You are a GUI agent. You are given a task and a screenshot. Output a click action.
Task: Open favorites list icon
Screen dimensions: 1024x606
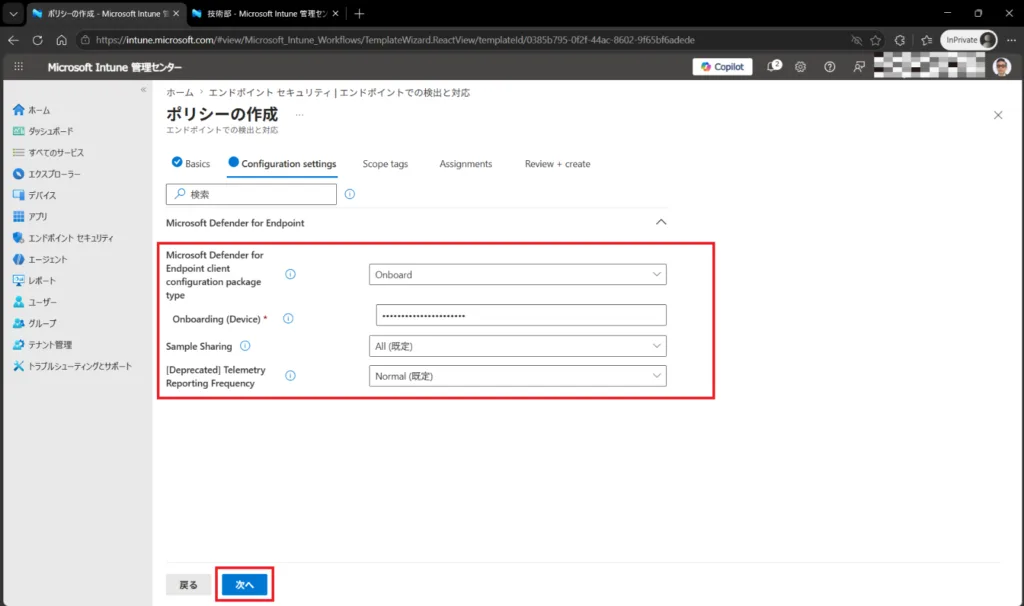[926, 40]
